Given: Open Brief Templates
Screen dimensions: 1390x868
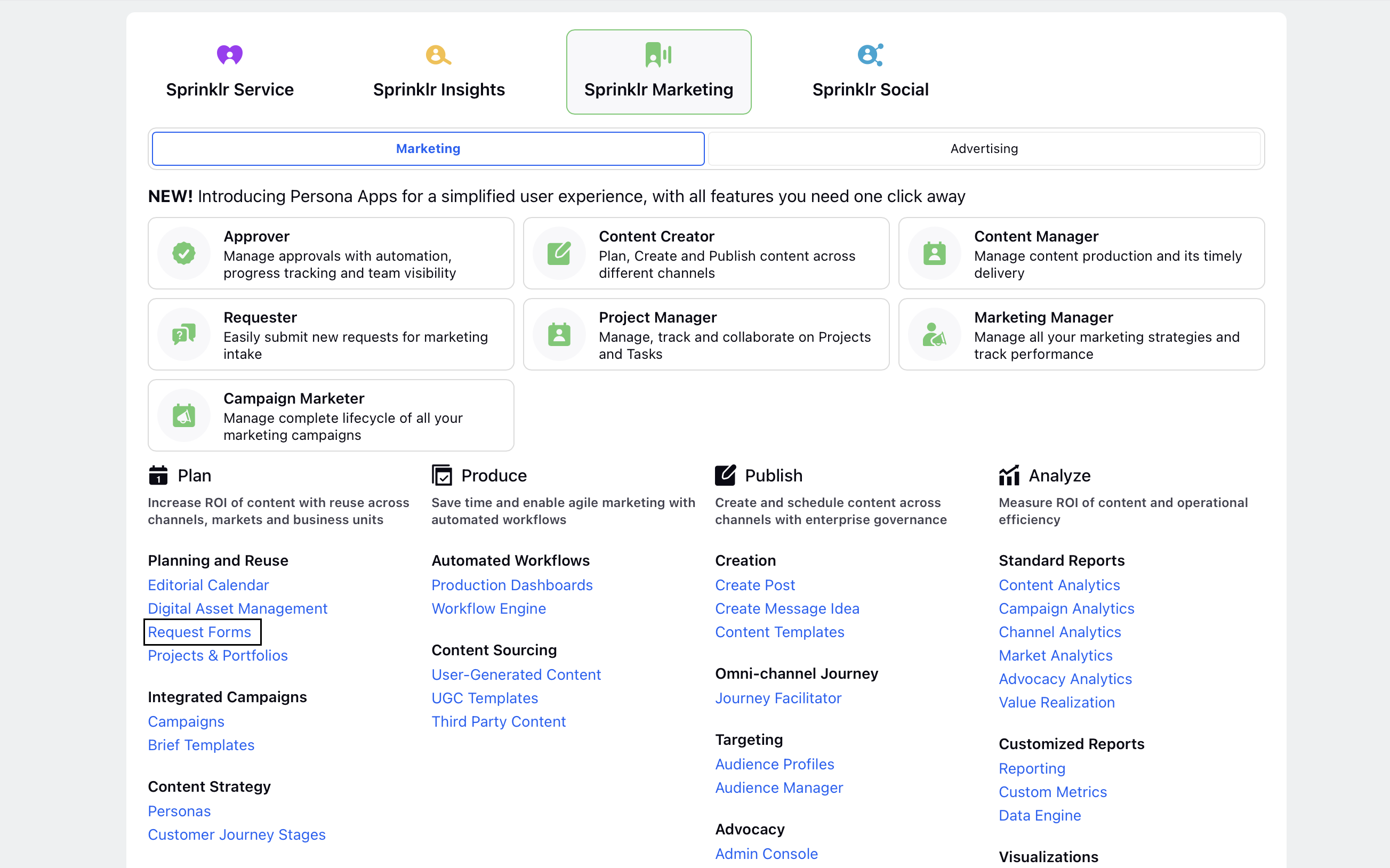Looking at the screenshot, I should pos(201,745).
